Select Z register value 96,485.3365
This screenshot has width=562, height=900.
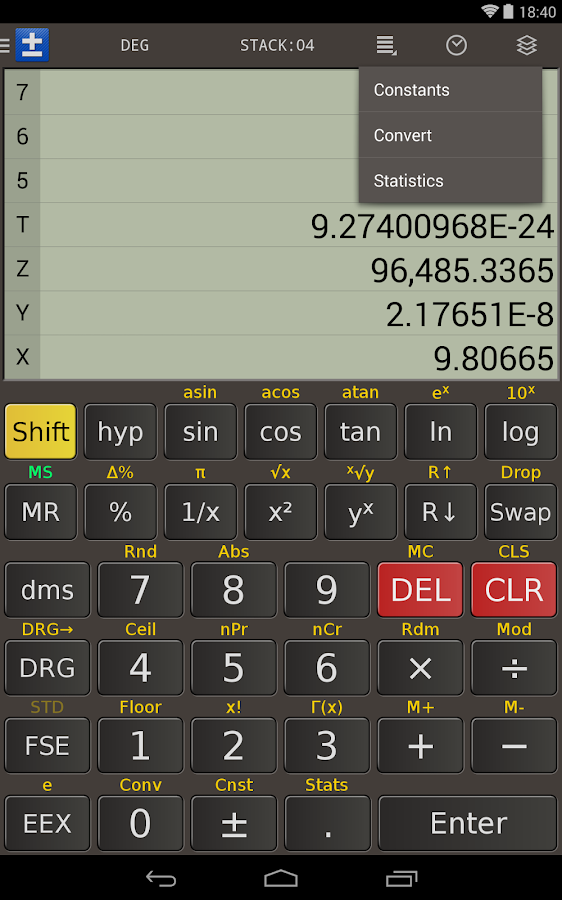pos(462,270)
